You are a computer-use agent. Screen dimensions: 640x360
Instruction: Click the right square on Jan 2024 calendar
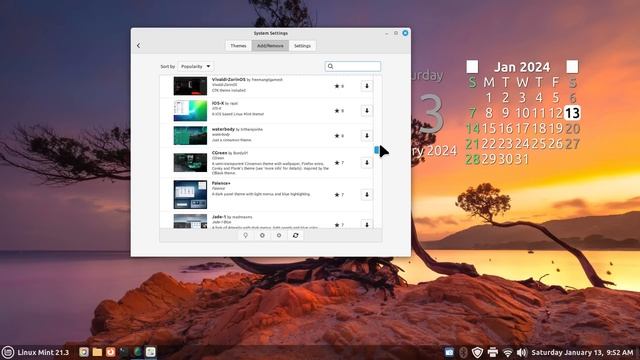pyautogui.click(x=572, y=67)
